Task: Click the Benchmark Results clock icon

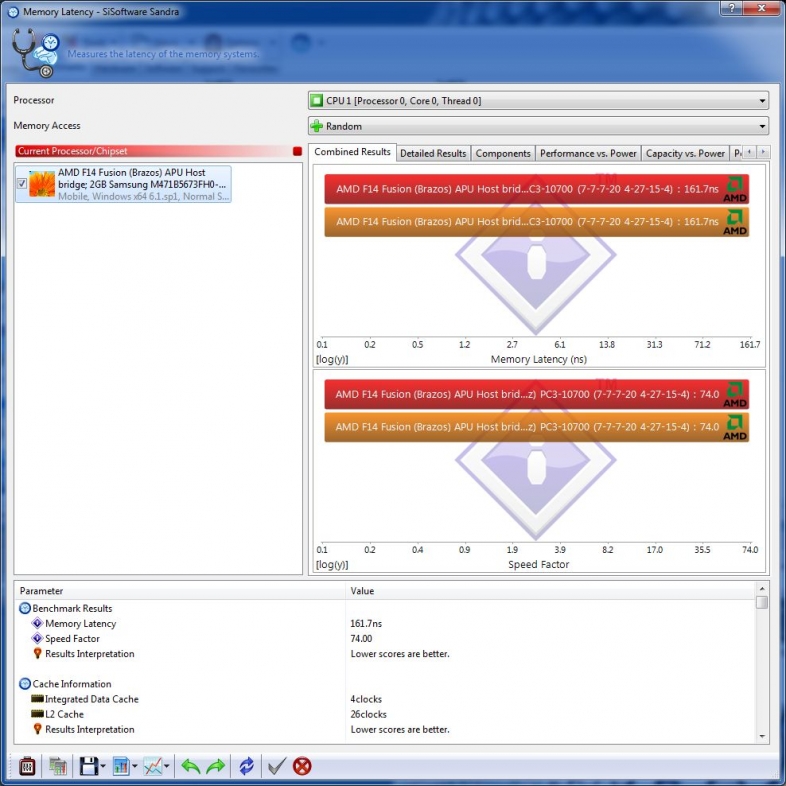Action: tap(25, 609)
